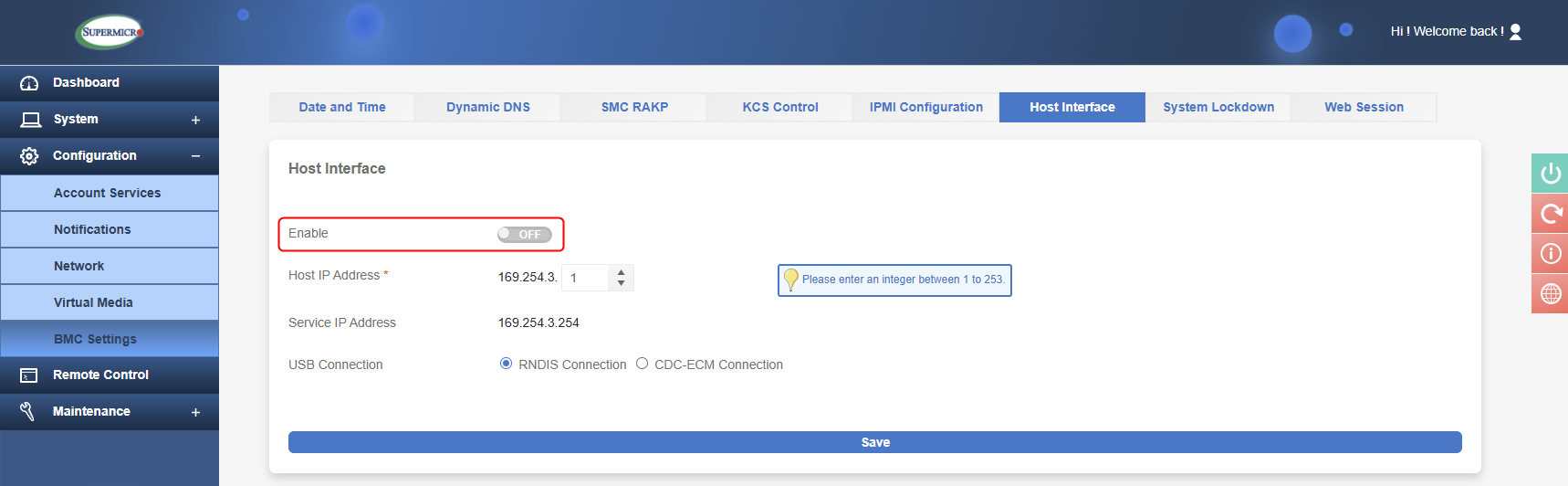Click the Host IP Address input field
Viewport: 1568px width, 486px height.
(586, 278)
